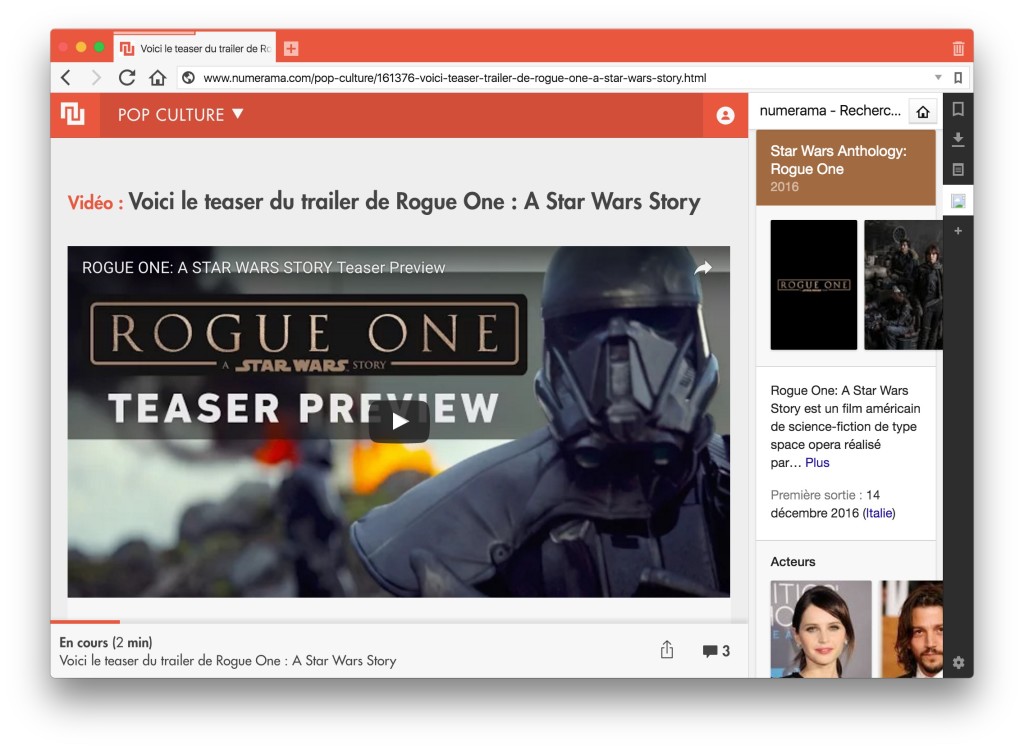Click the Acteurs heading
Viewport: 1024px width, 750px height.
click(x=792, y=561)
